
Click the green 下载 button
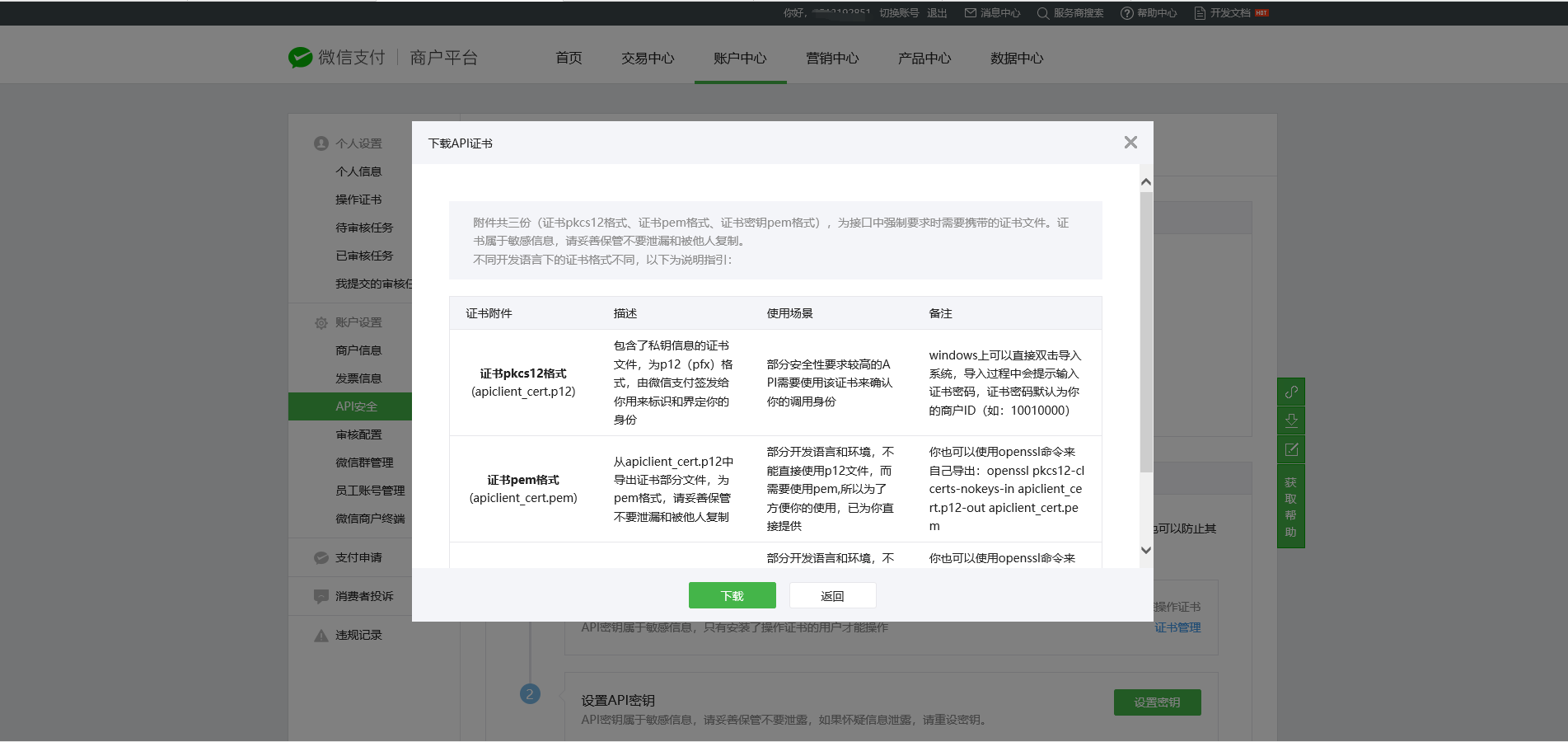pyautogui.click(x=732, y=595)
